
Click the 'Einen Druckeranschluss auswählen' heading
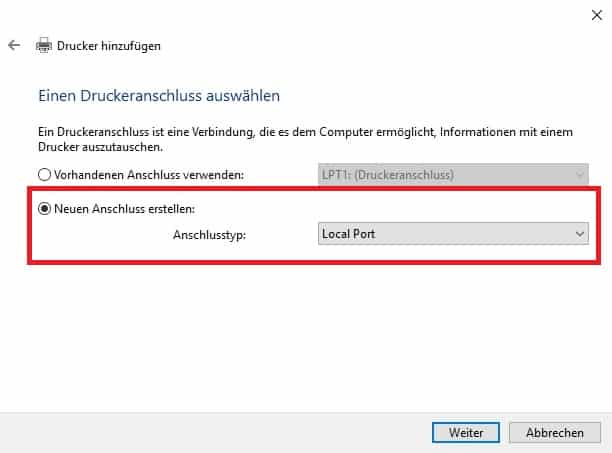(159, 96)
